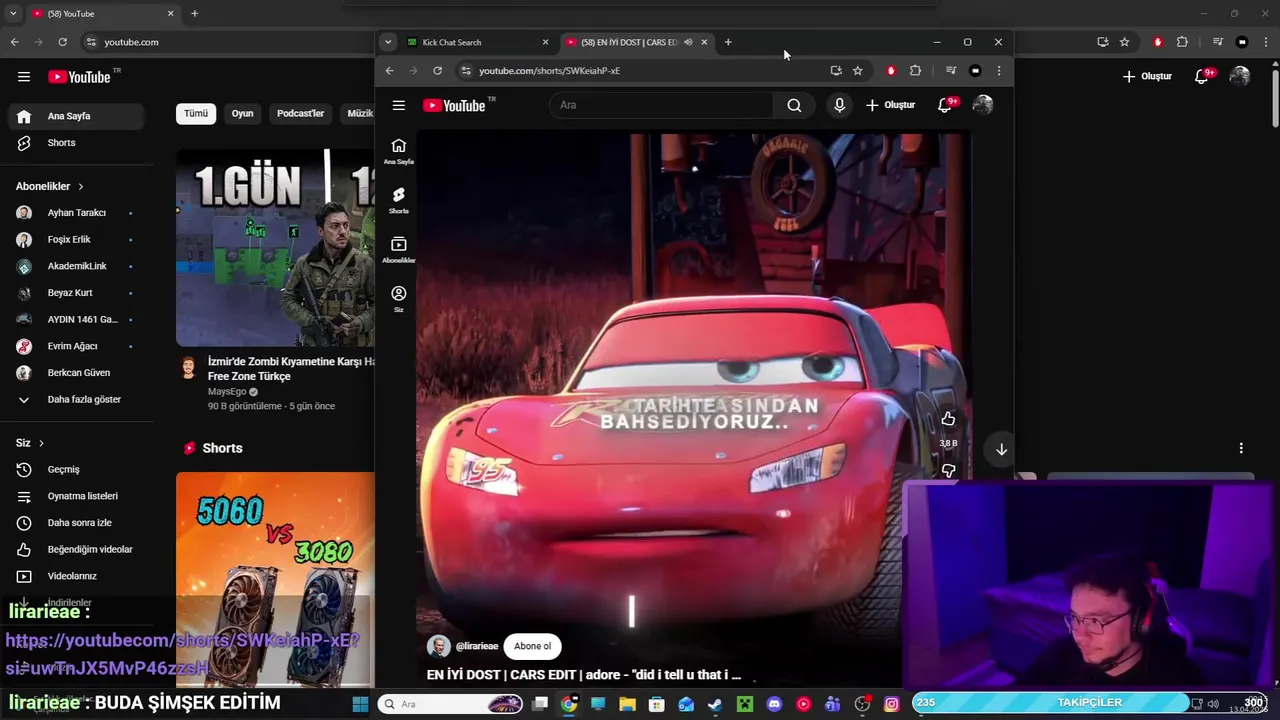Open Abonelikler icon in mini sidebar
The width and height of the screenshot is (1280, 720).
pyautogui.click(x=399, y=249)
